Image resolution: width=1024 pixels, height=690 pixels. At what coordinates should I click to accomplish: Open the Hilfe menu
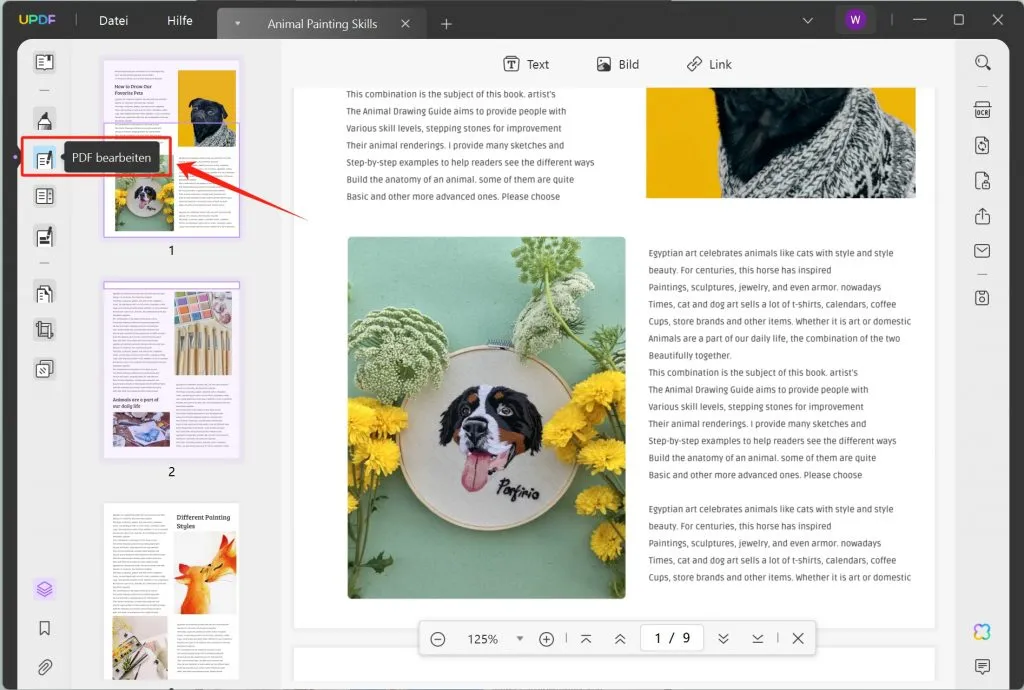(x=180, y=20)
